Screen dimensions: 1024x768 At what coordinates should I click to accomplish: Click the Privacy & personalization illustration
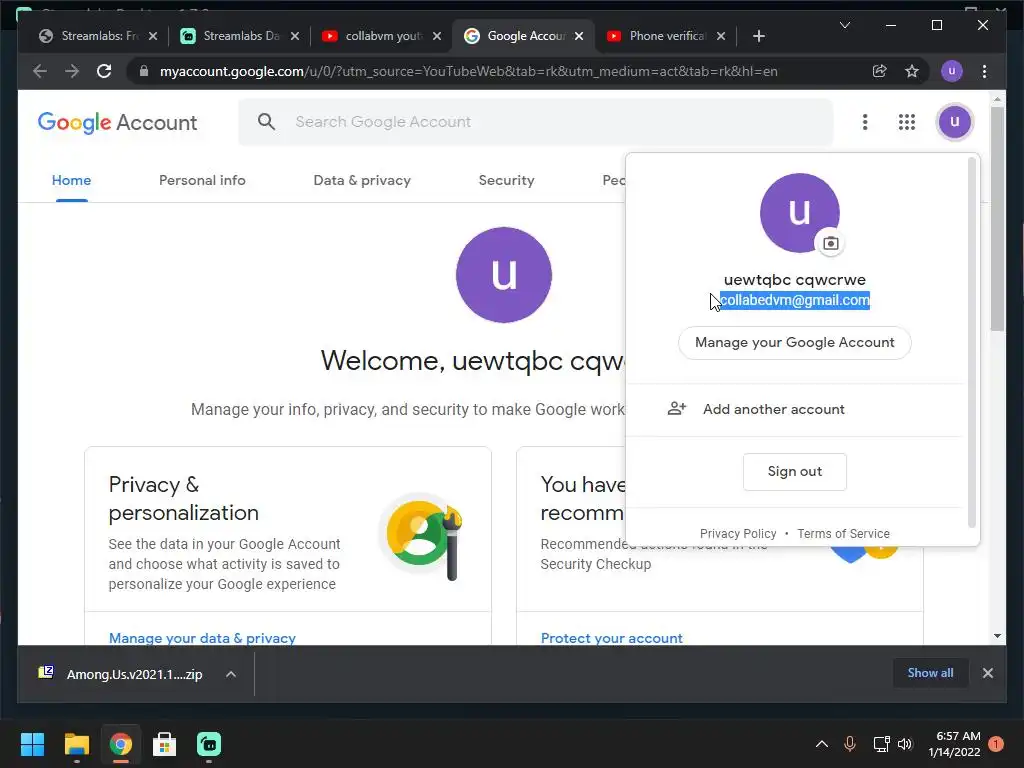[423, 537]
